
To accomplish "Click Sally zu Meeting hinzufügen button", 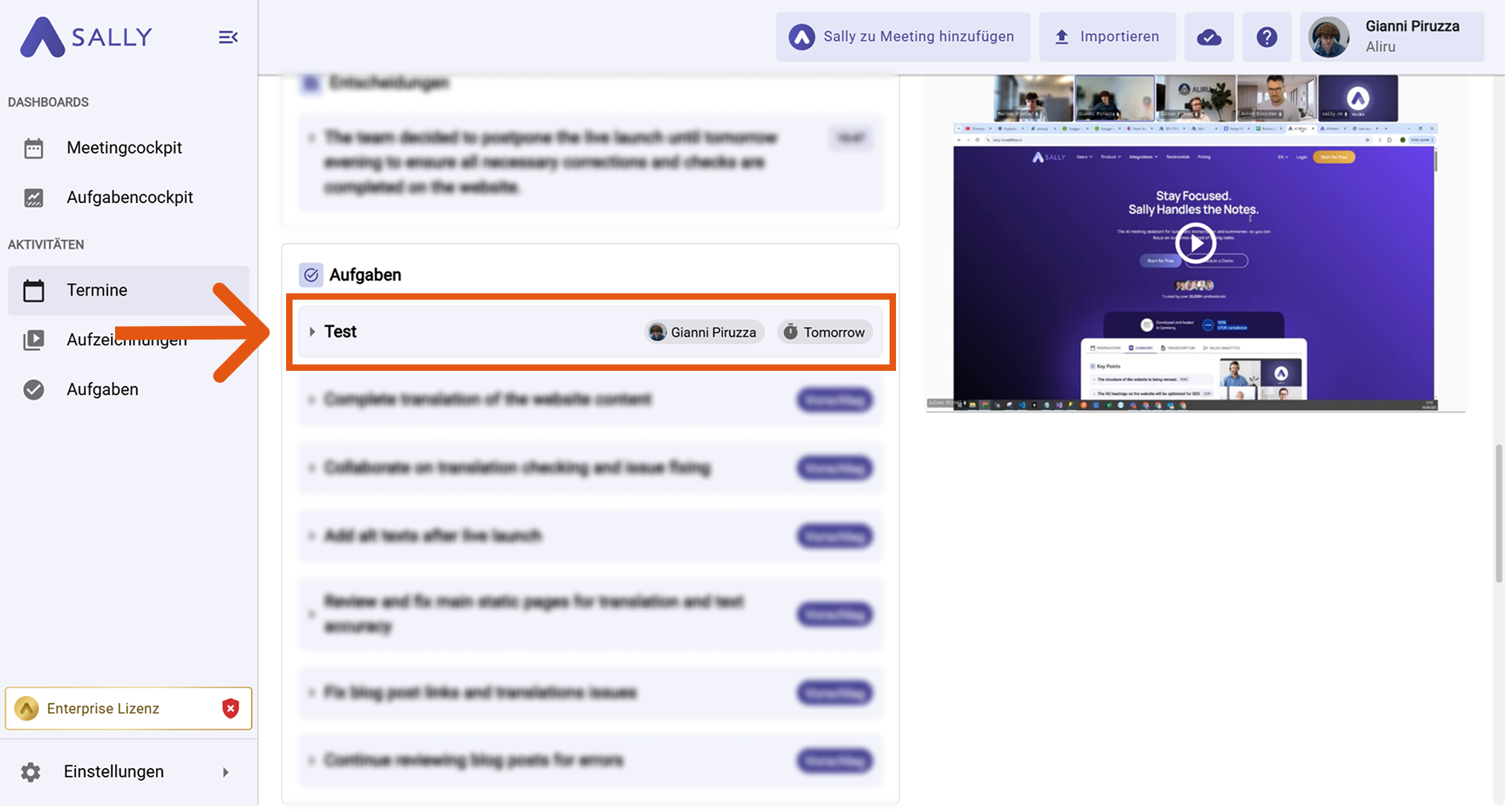I will tap(903, 37).
